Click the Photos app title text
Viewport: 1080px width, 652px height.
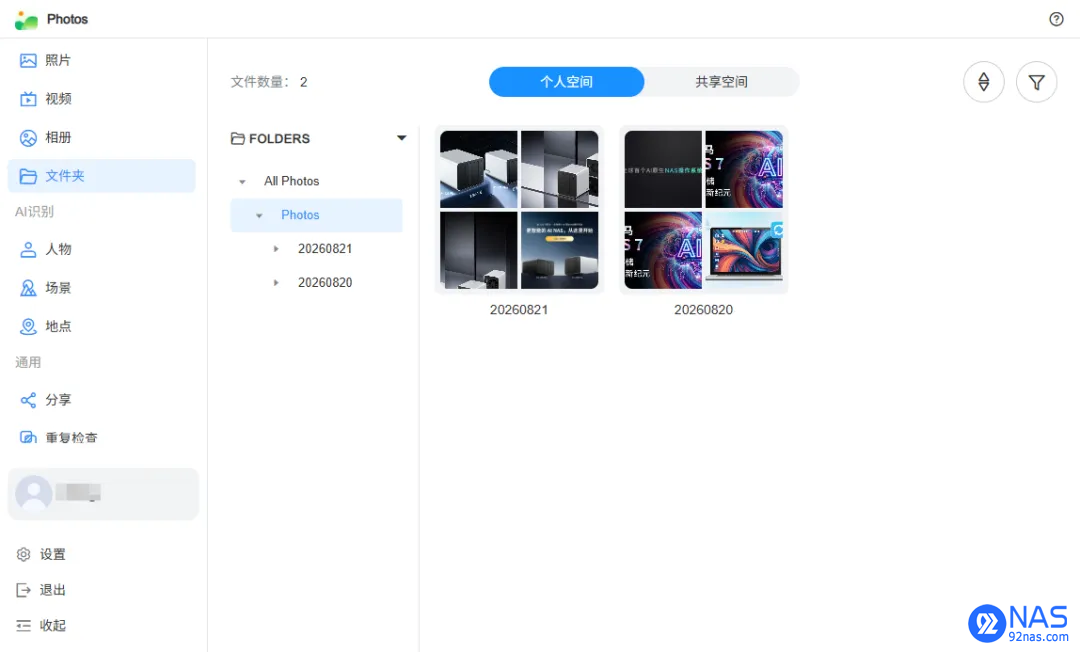[68, 19]
